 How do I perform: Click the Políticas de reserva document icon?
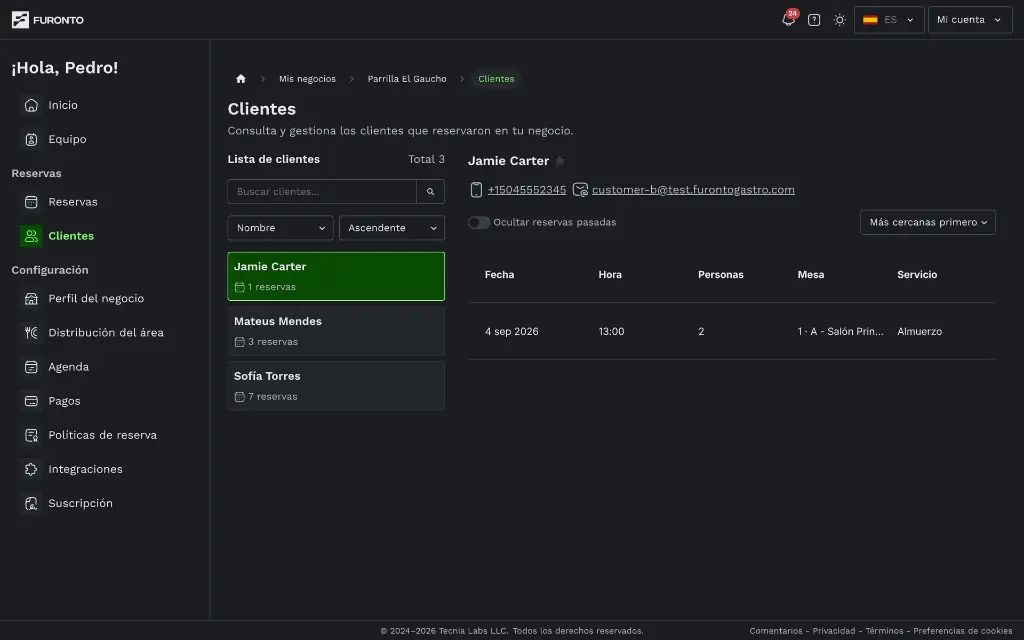coord(31,435)
